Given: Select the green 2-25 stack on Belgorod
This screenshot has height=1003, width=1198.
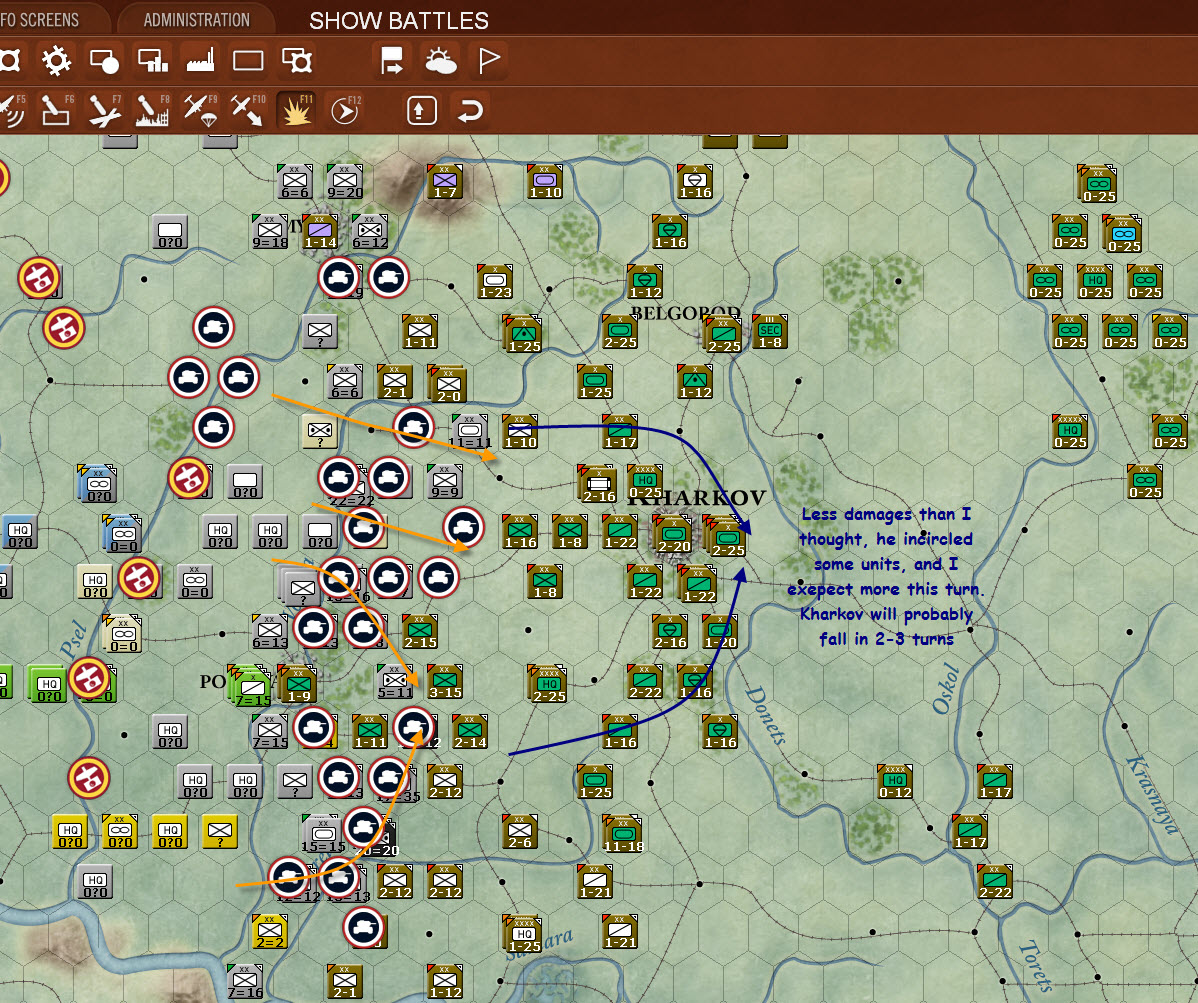Looking at the screenshot, I should (723, 334).
